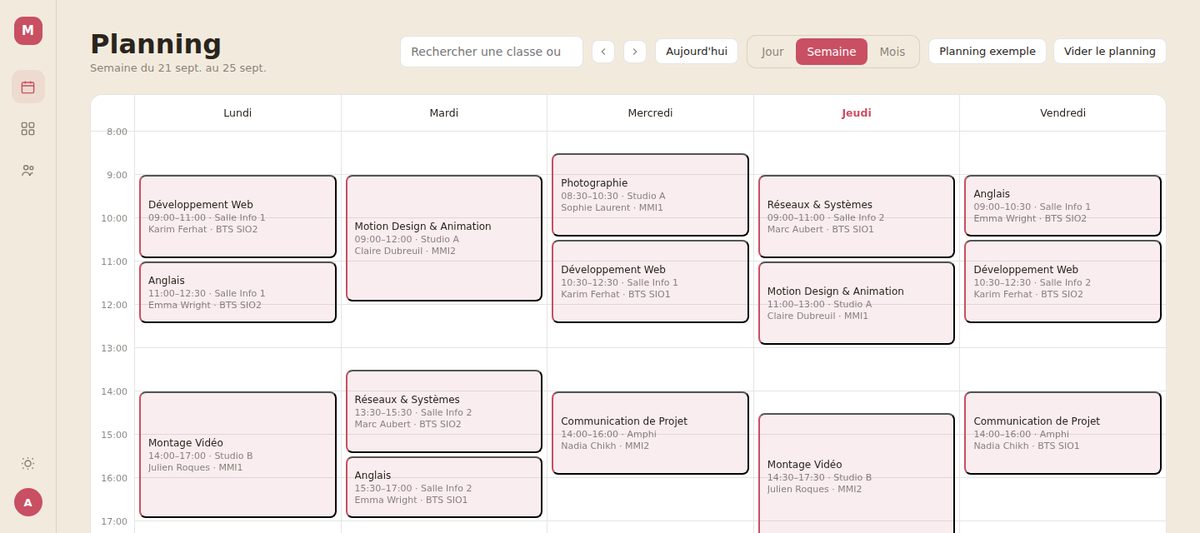This screenshot has width=1200, height=533.
Task: Open the user avatar A menu
Action: (28, 502)
